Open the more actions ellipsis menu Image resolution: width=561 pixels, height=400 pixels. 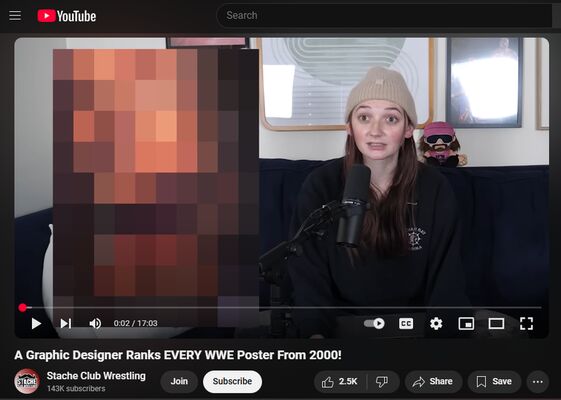tap(537, 382)
